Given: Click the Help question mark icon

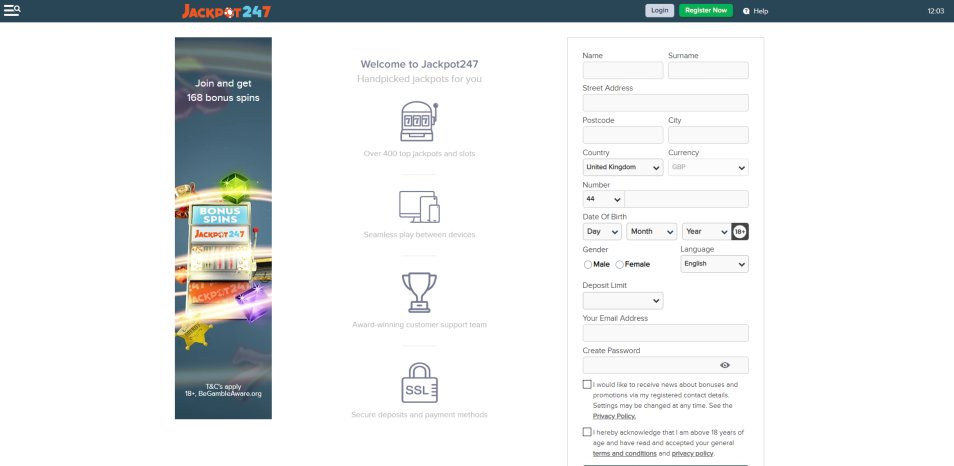Looking at the screenshot, I should coord(746,11).
